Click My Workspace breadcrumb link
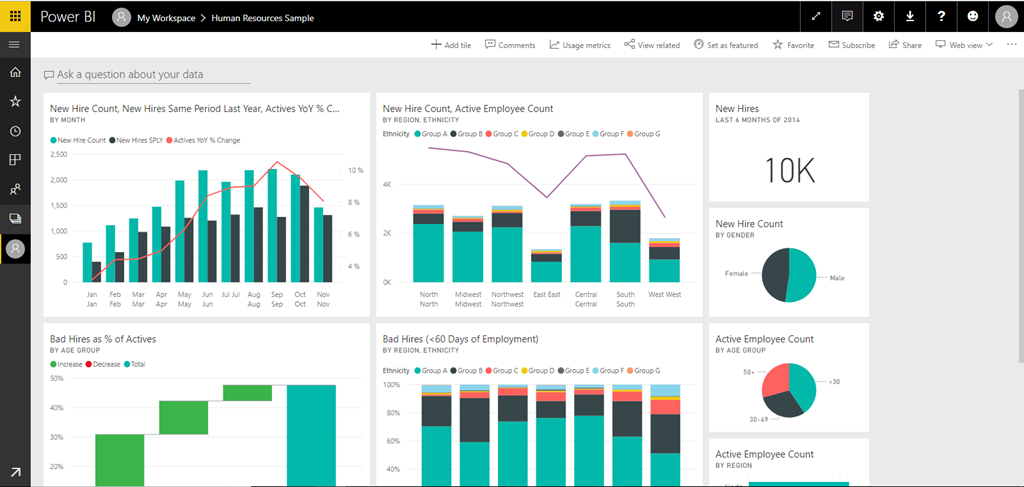 [x=166, y=18]
